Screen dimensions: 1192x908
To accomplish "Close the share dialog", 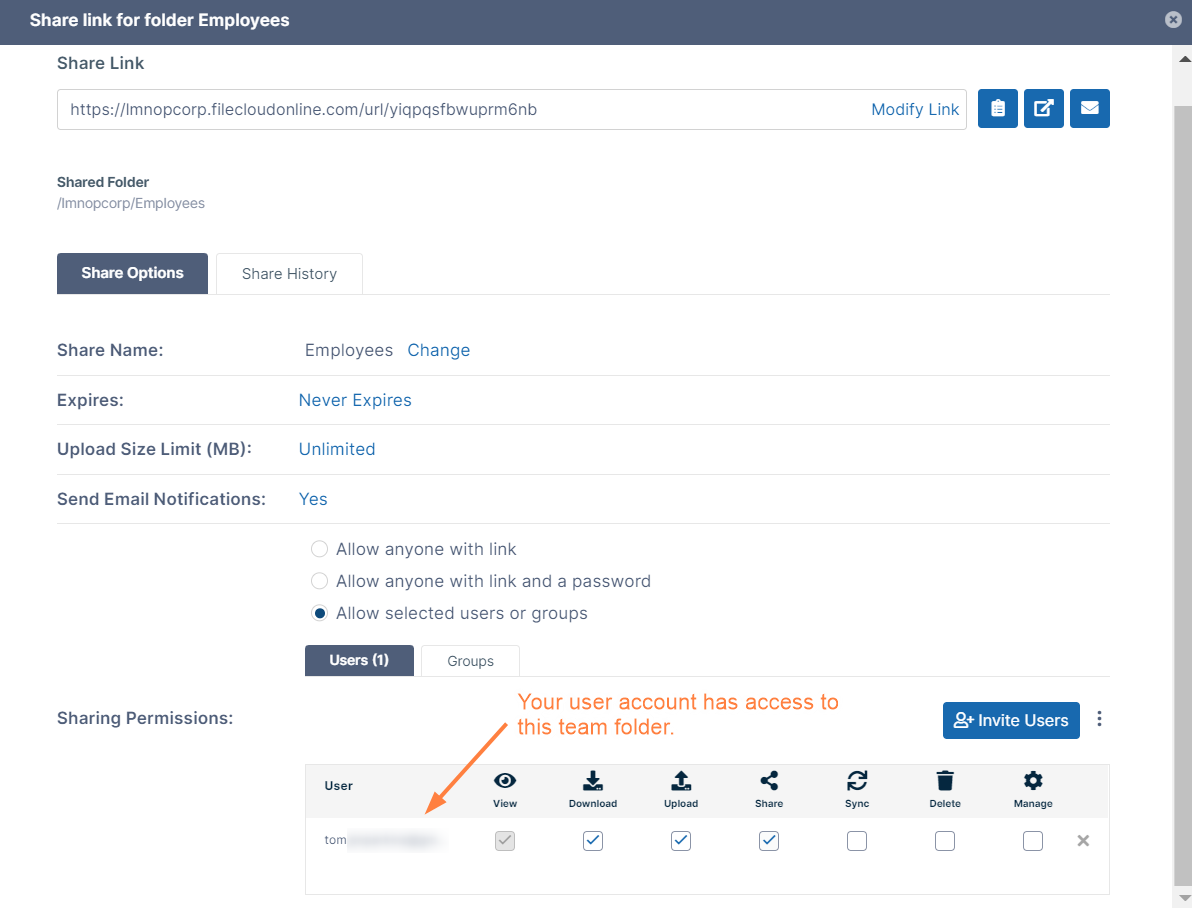I will [1173, 19].
